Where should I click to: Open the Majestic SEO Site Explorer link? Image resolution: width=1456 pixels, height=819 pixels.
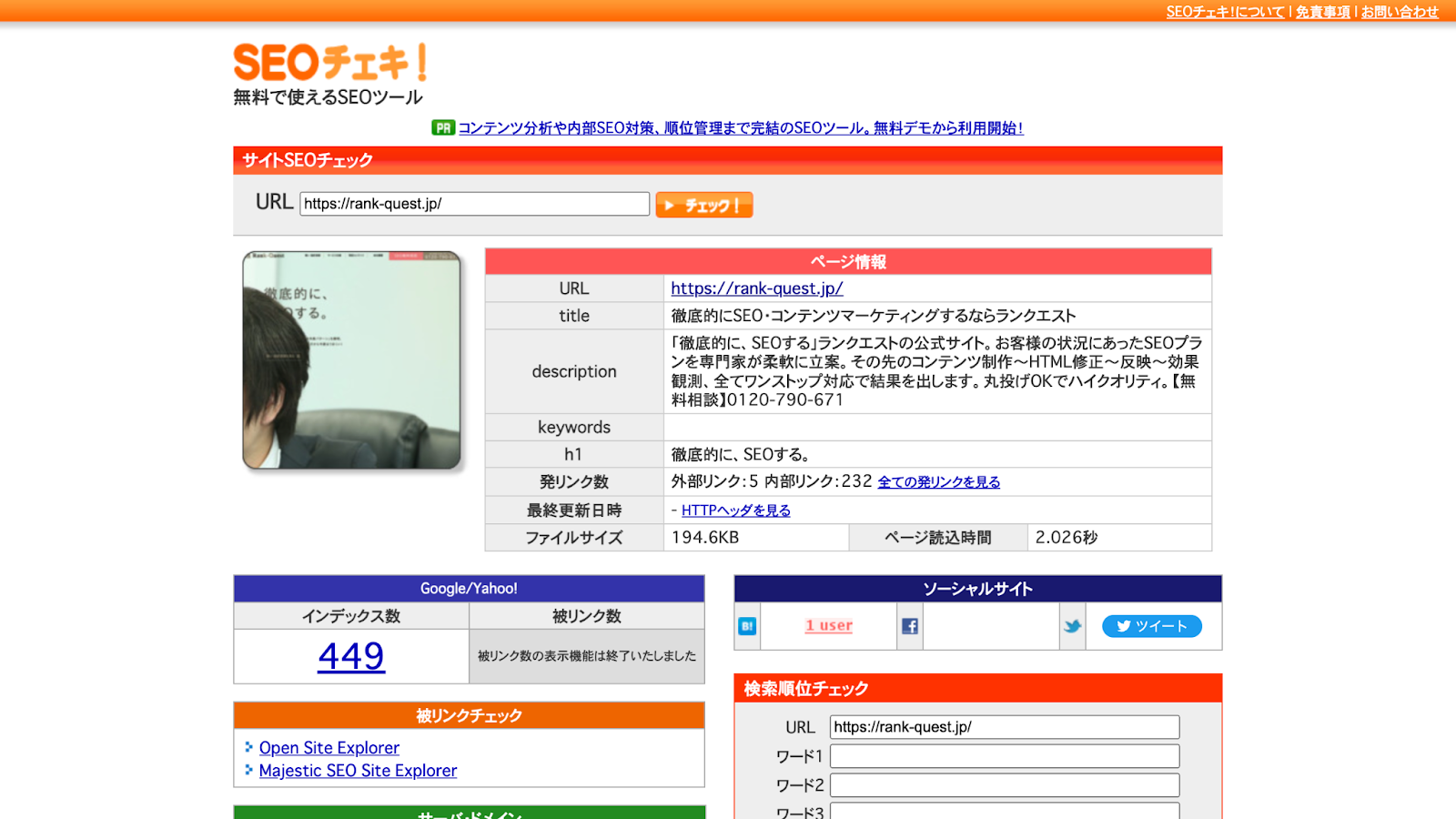pyautogui.click(x=358, y=771)
